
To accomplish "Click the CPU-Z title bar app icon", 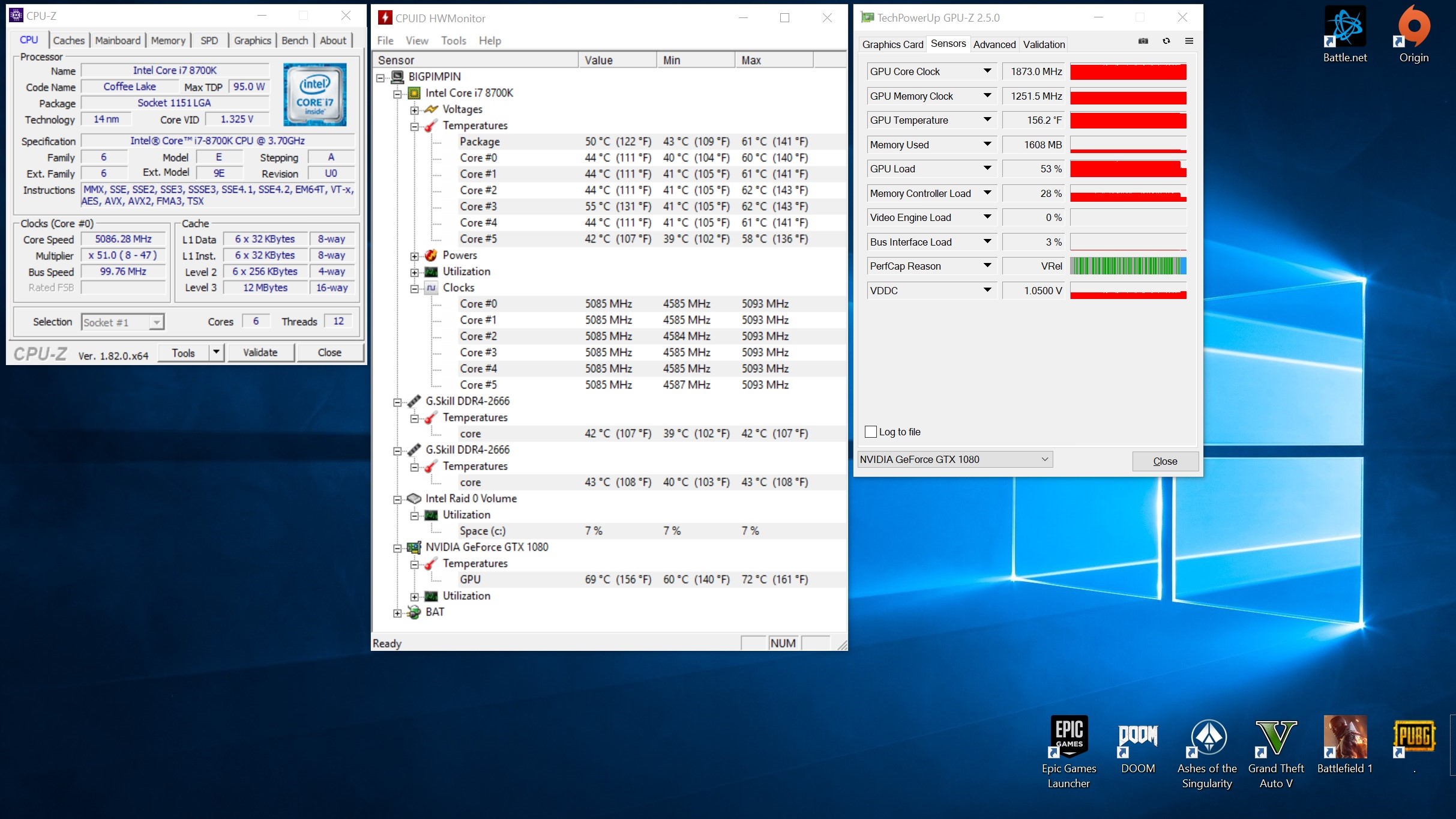I will point(16,16).
